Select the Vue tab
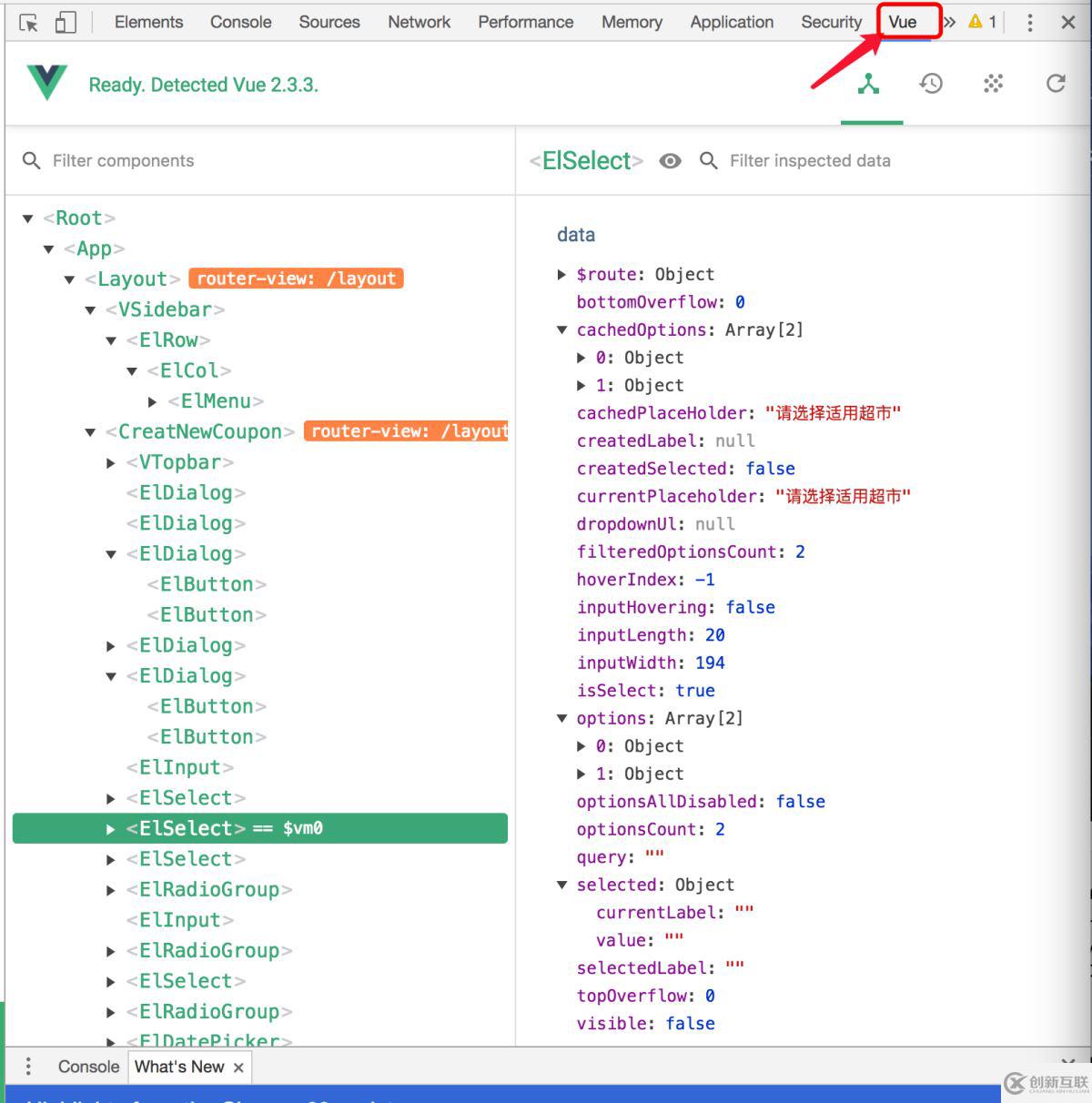 pyautogui.click(x=903, y=22)
